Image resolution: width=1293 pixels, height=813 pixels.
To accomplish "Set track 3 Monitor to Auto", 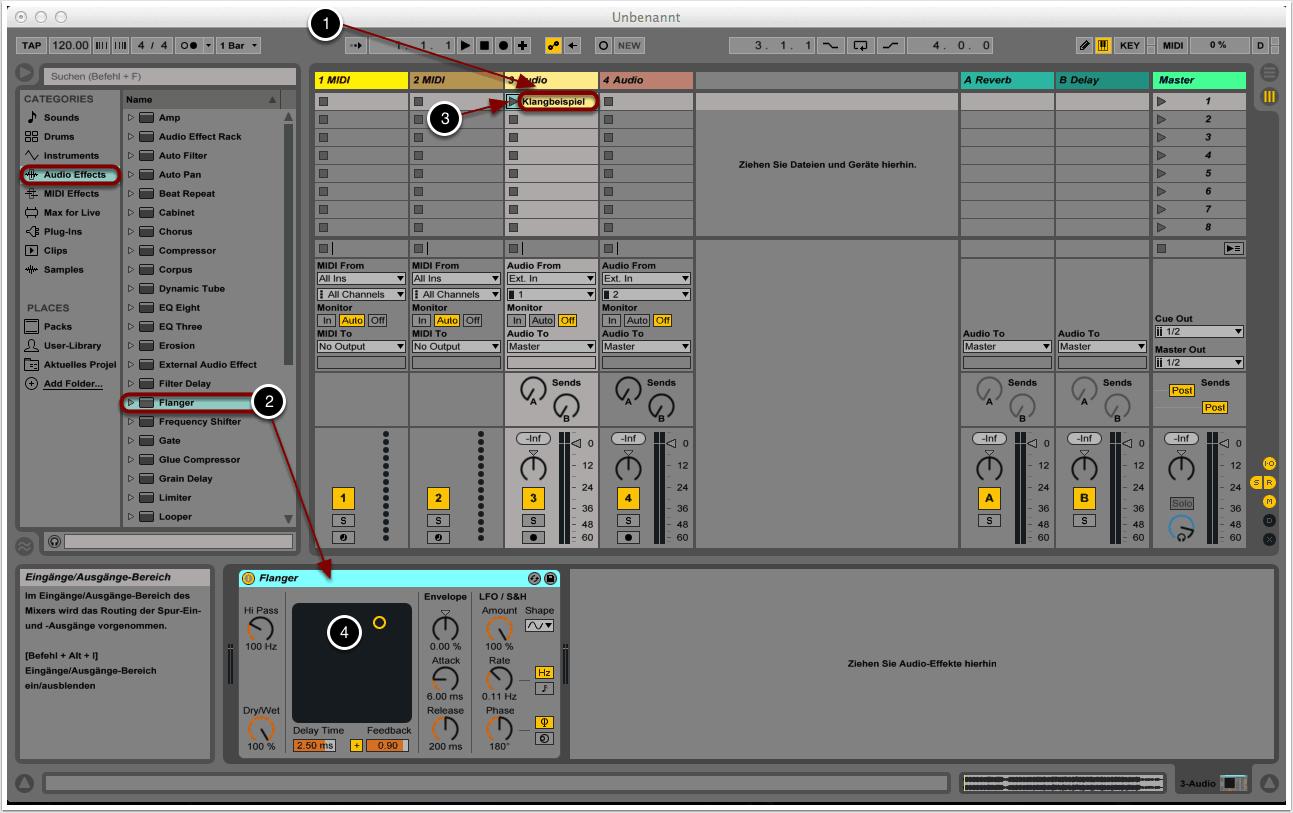I will tap(541, 320).
